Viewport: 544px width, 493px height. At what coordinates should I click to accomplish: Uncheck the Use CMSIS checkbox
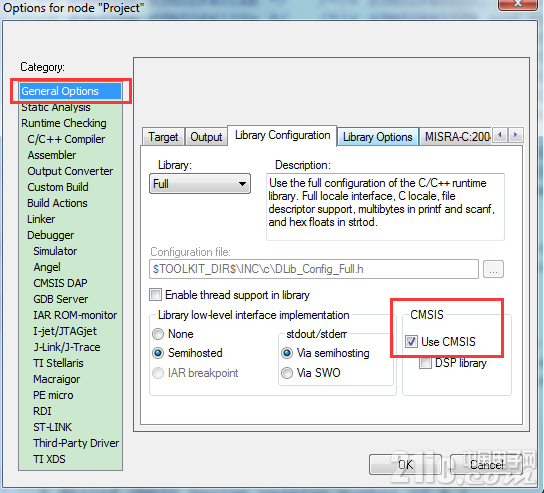(411, 342)
